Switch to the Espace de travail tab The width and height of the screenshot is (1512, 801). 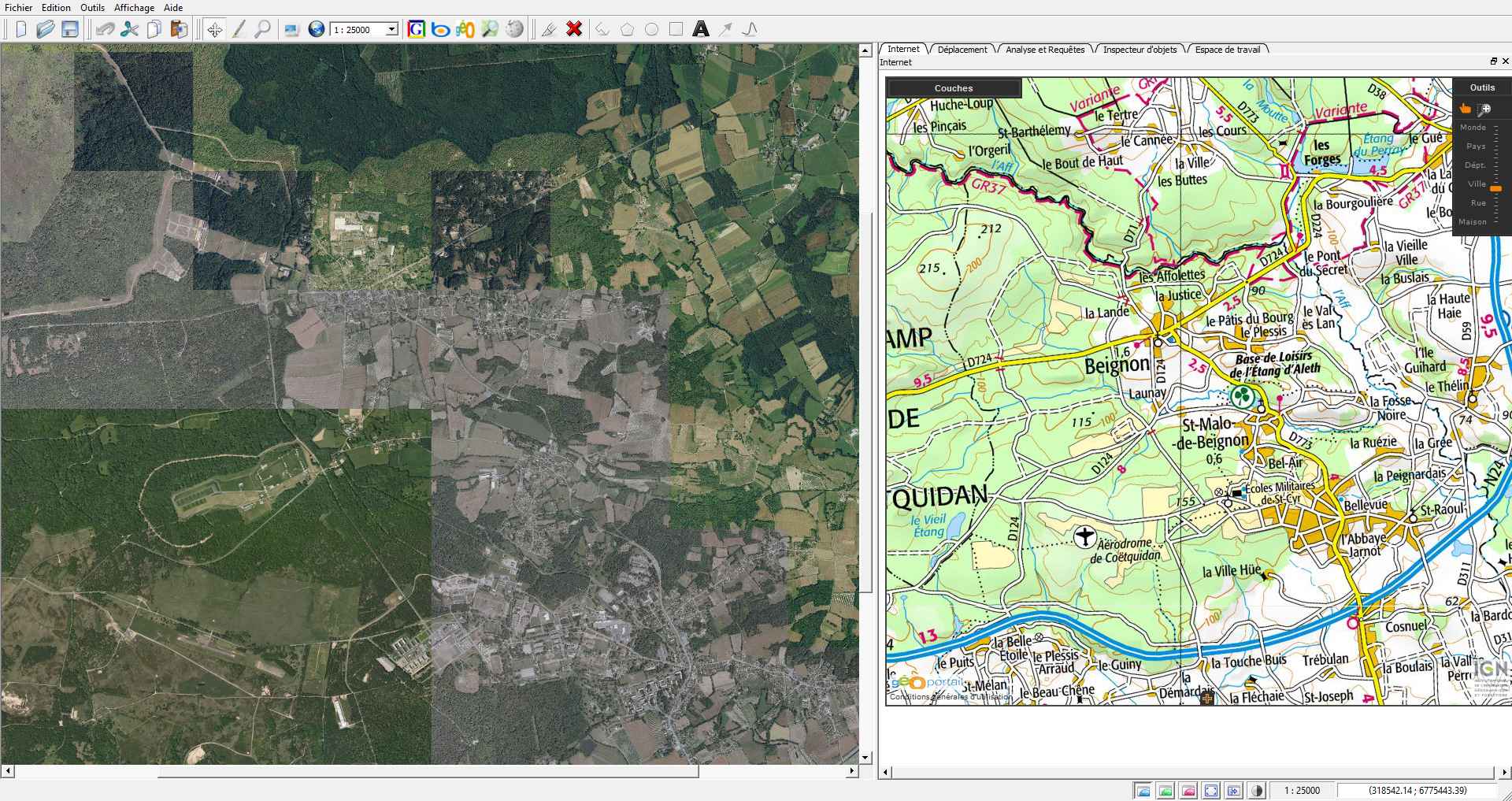(x=1227, y=50)
